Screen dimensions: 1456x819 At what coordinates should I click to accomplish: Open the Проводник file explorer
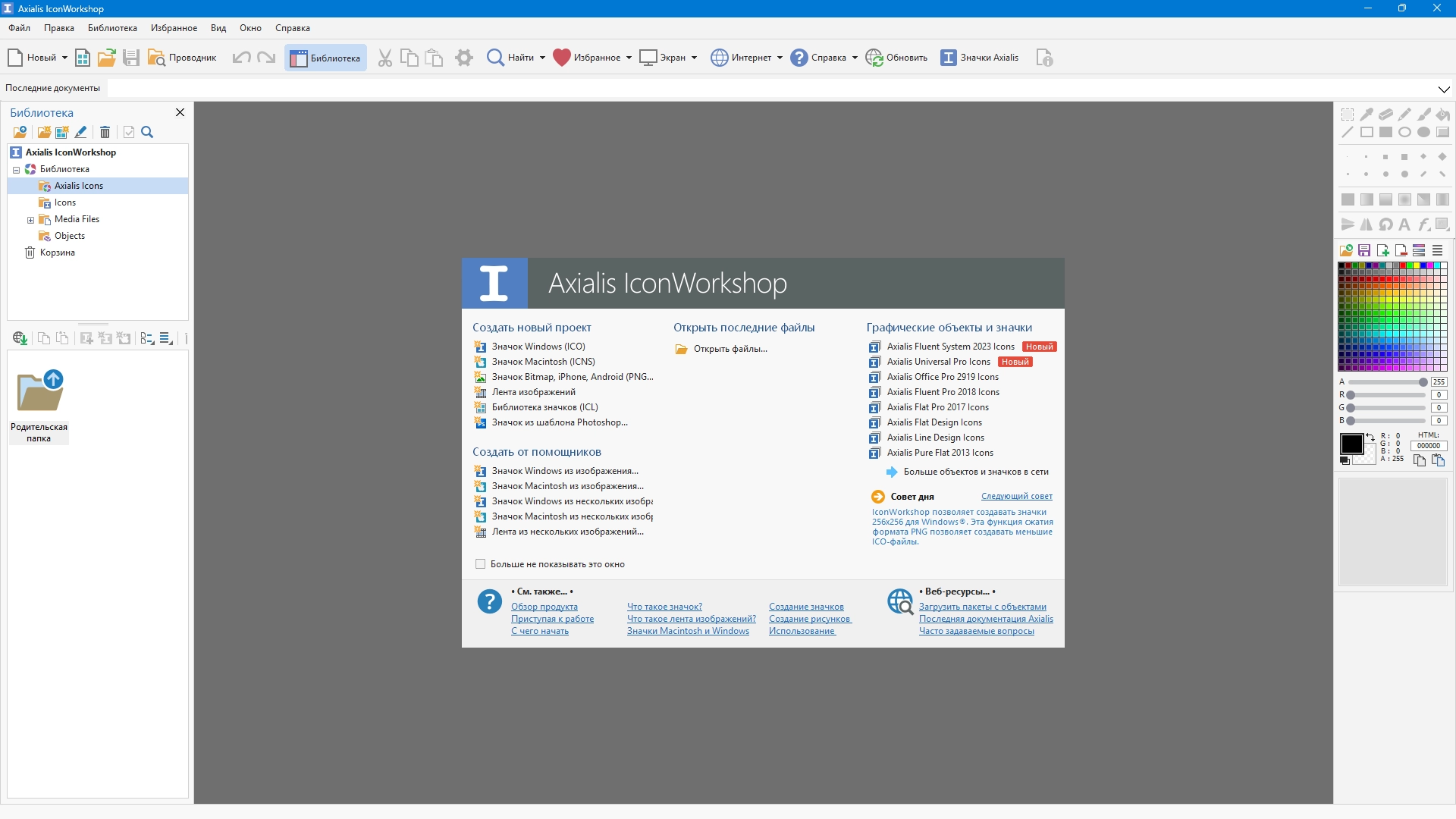[182, 58]
